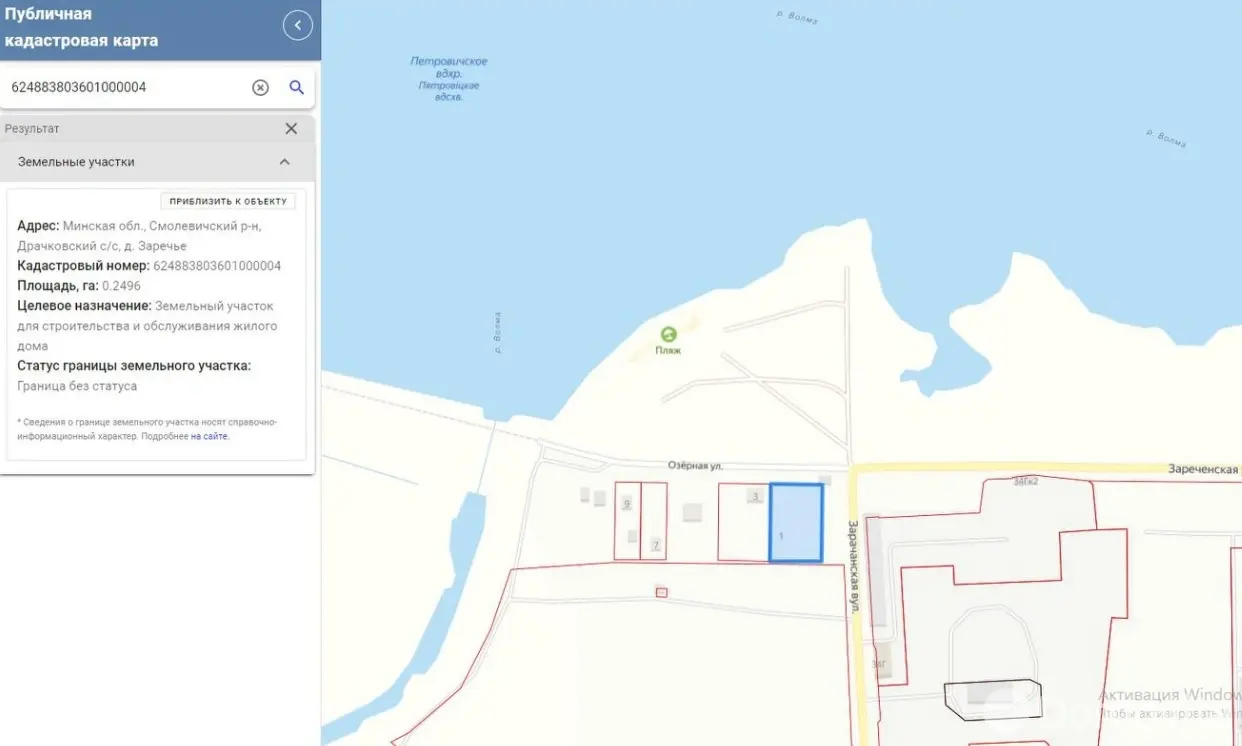Click the black-outlined building polygon
Image resolution: width=1242 pixels, height=746 pixels.
994,699
